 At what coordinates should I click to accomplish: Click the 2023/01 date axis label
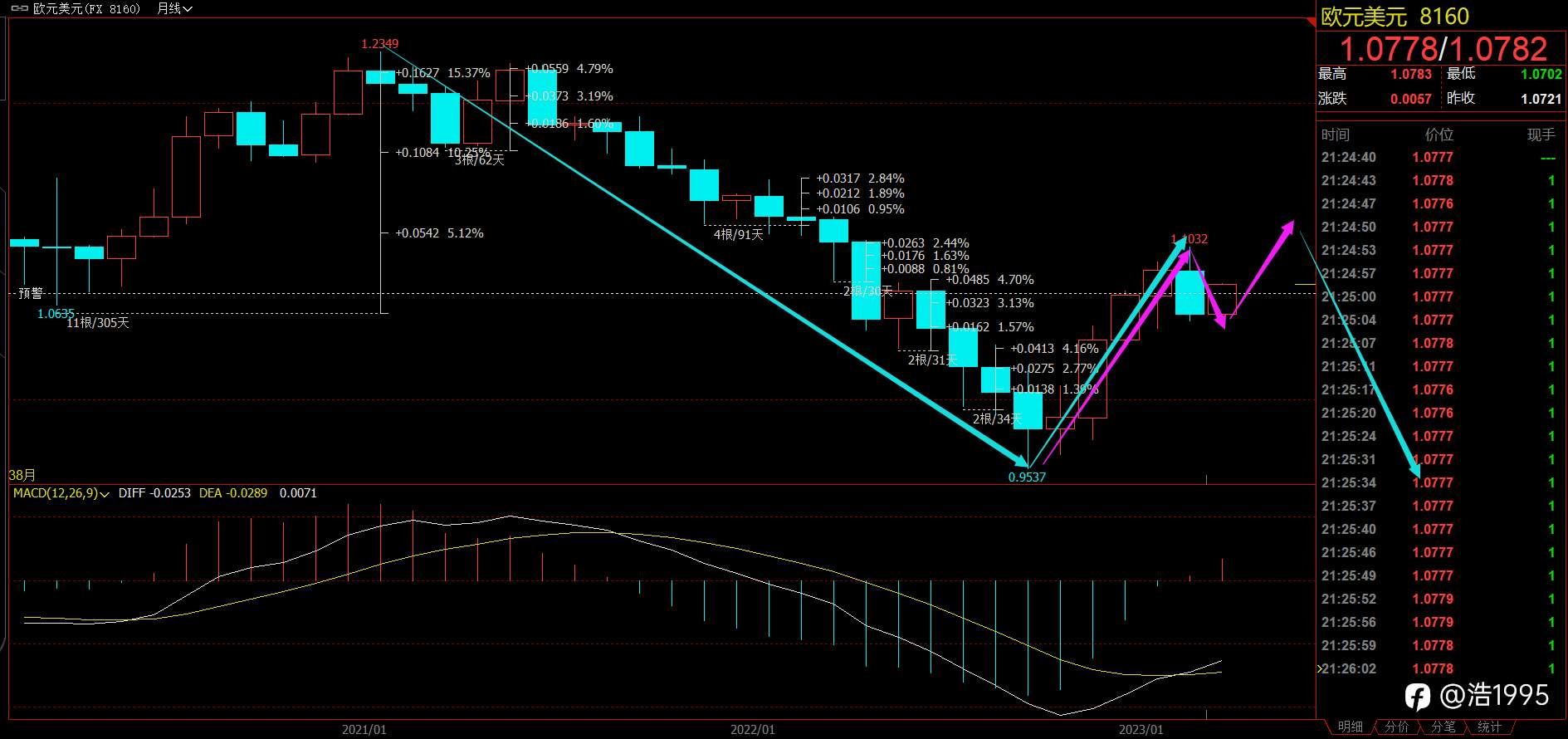point(1141,730)
